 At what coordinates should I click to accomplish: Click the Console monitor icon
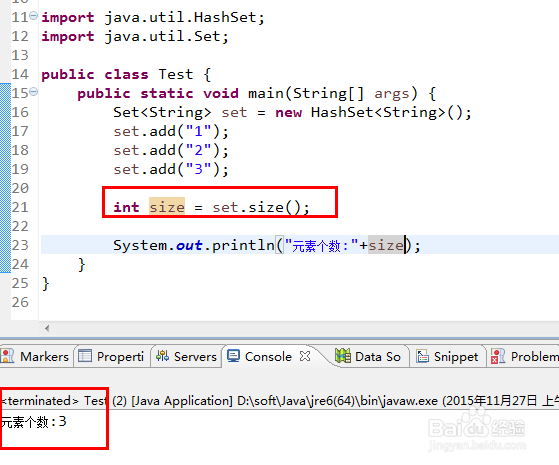(234, 356)
